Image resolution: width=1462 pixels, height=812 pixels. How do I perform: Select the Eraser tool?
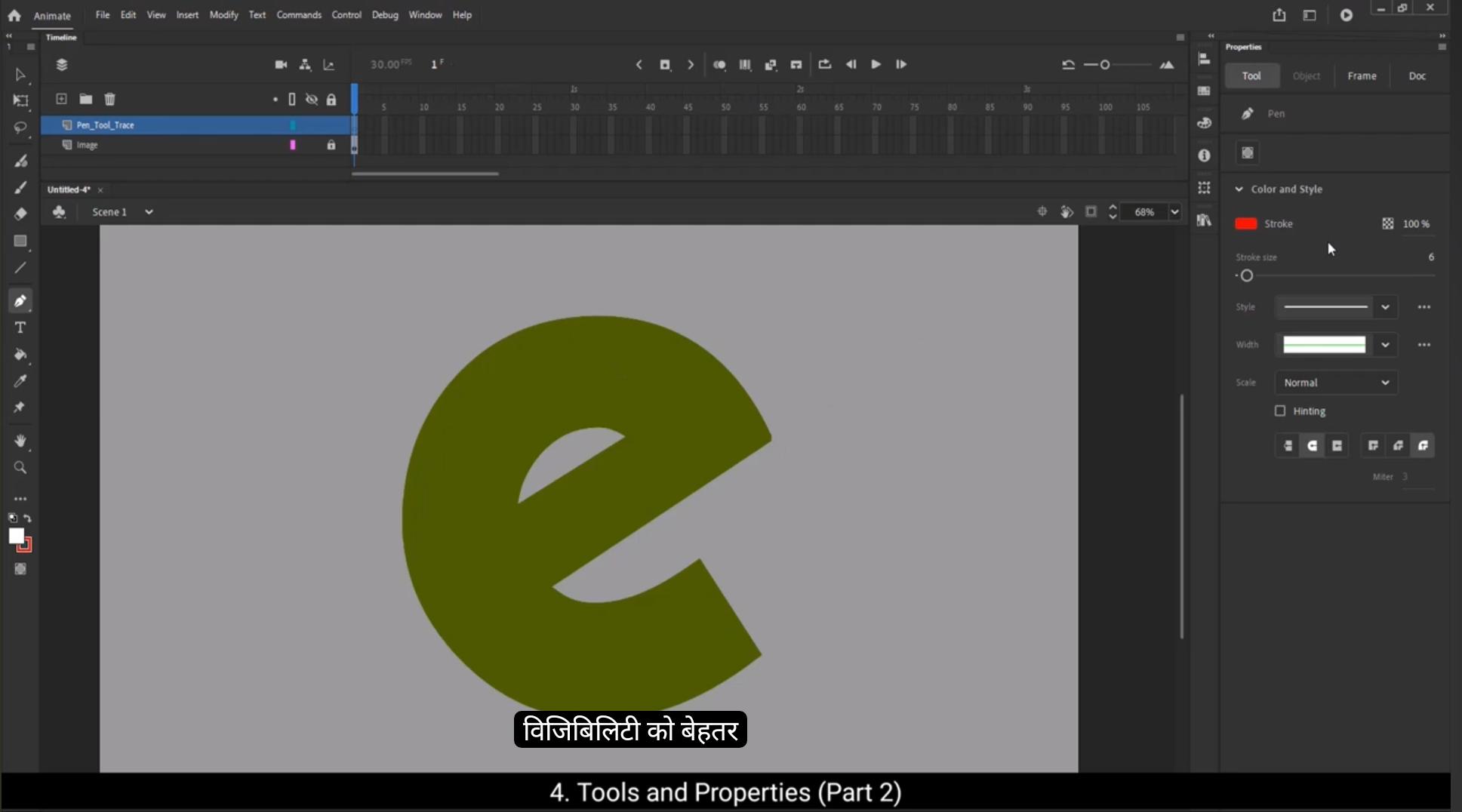pos(20,214)
